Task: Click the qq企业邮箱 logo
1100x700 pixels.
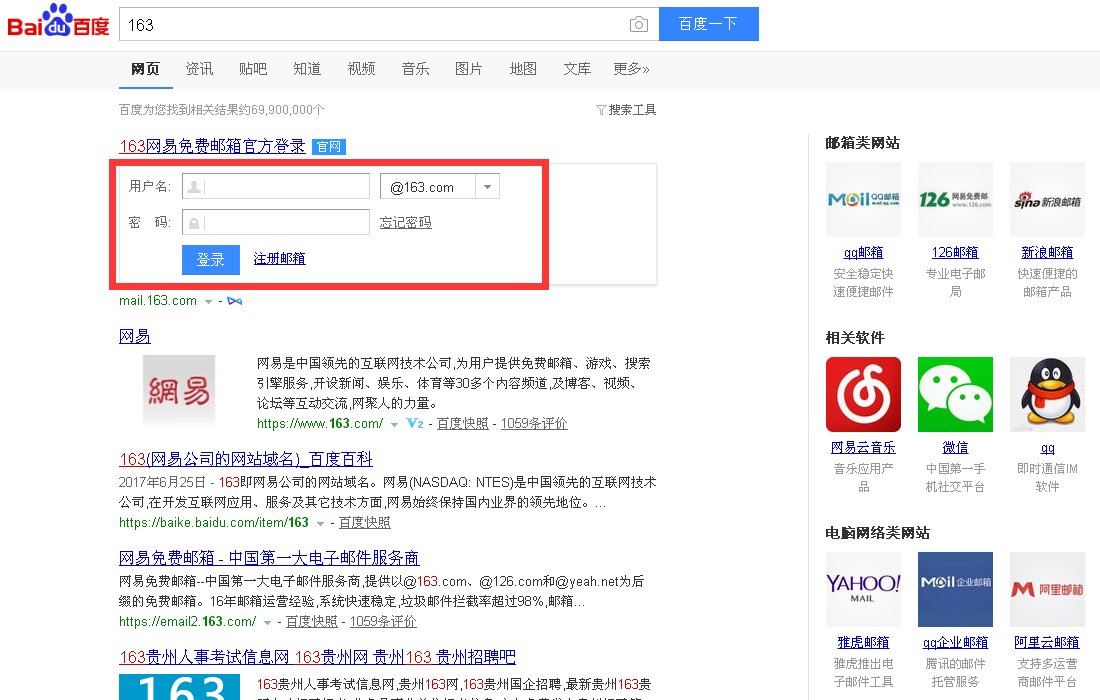Action: click(955, 589)
